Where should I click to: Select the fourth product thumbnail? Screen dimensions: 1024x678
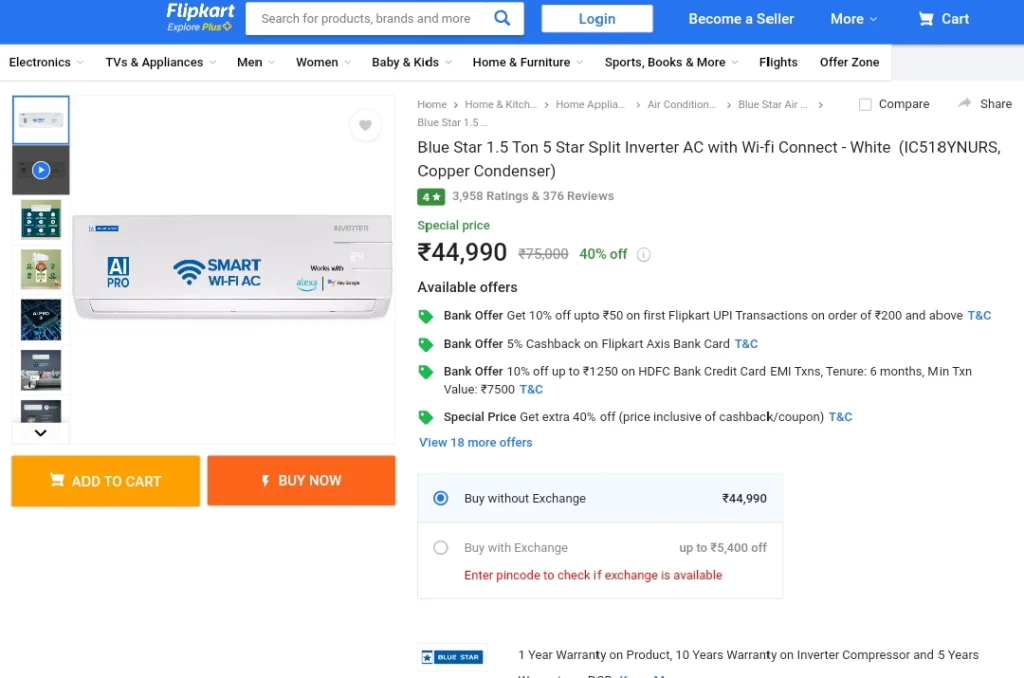[40, 269]
